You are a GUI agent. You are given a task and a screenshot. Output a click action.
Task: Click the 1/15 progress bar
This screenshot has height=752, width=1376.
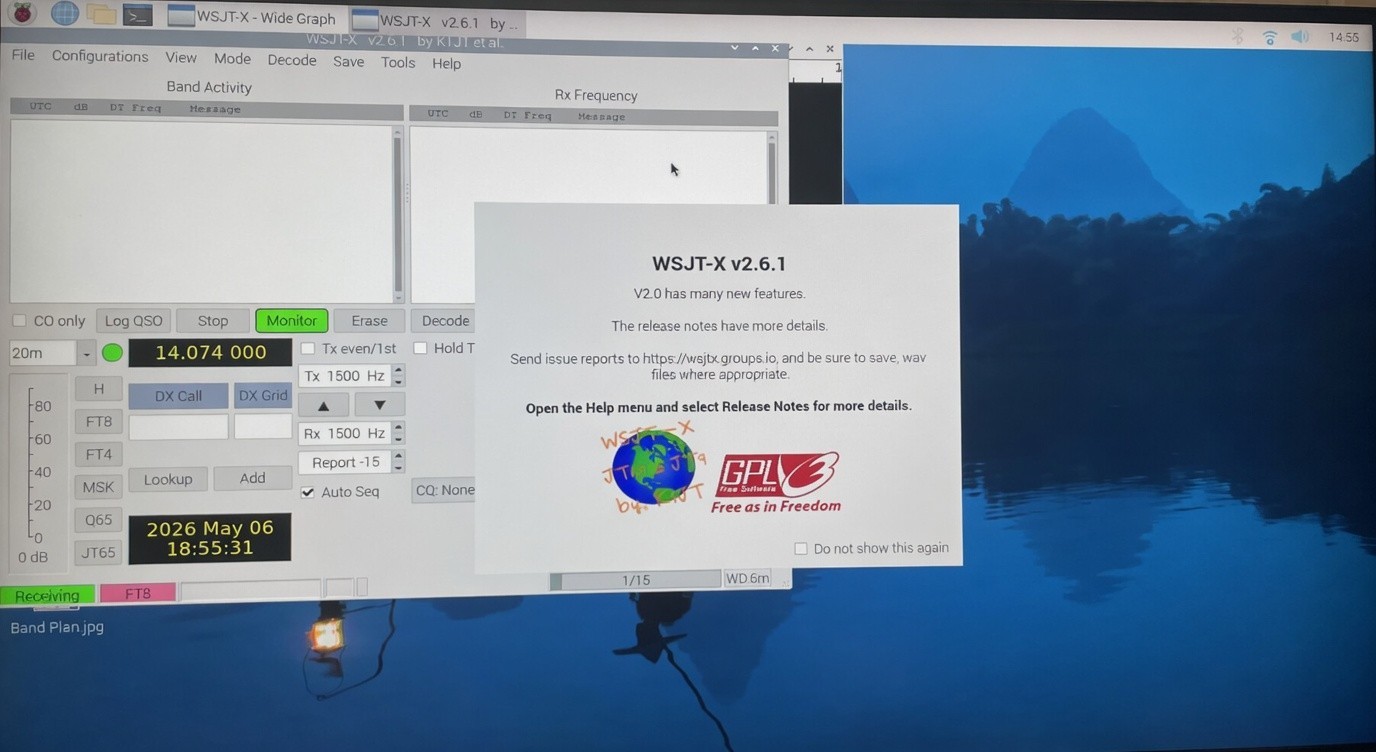click(635, 580)
